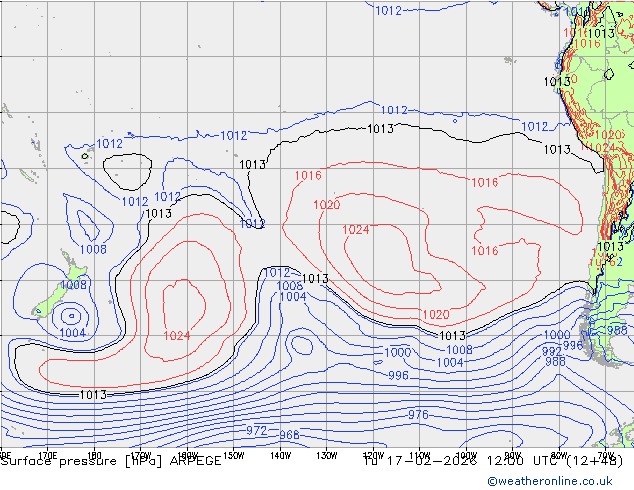This screenshot has width=634, height=490.
Task: Click the 180 longitude label
Action: point(94,455)
